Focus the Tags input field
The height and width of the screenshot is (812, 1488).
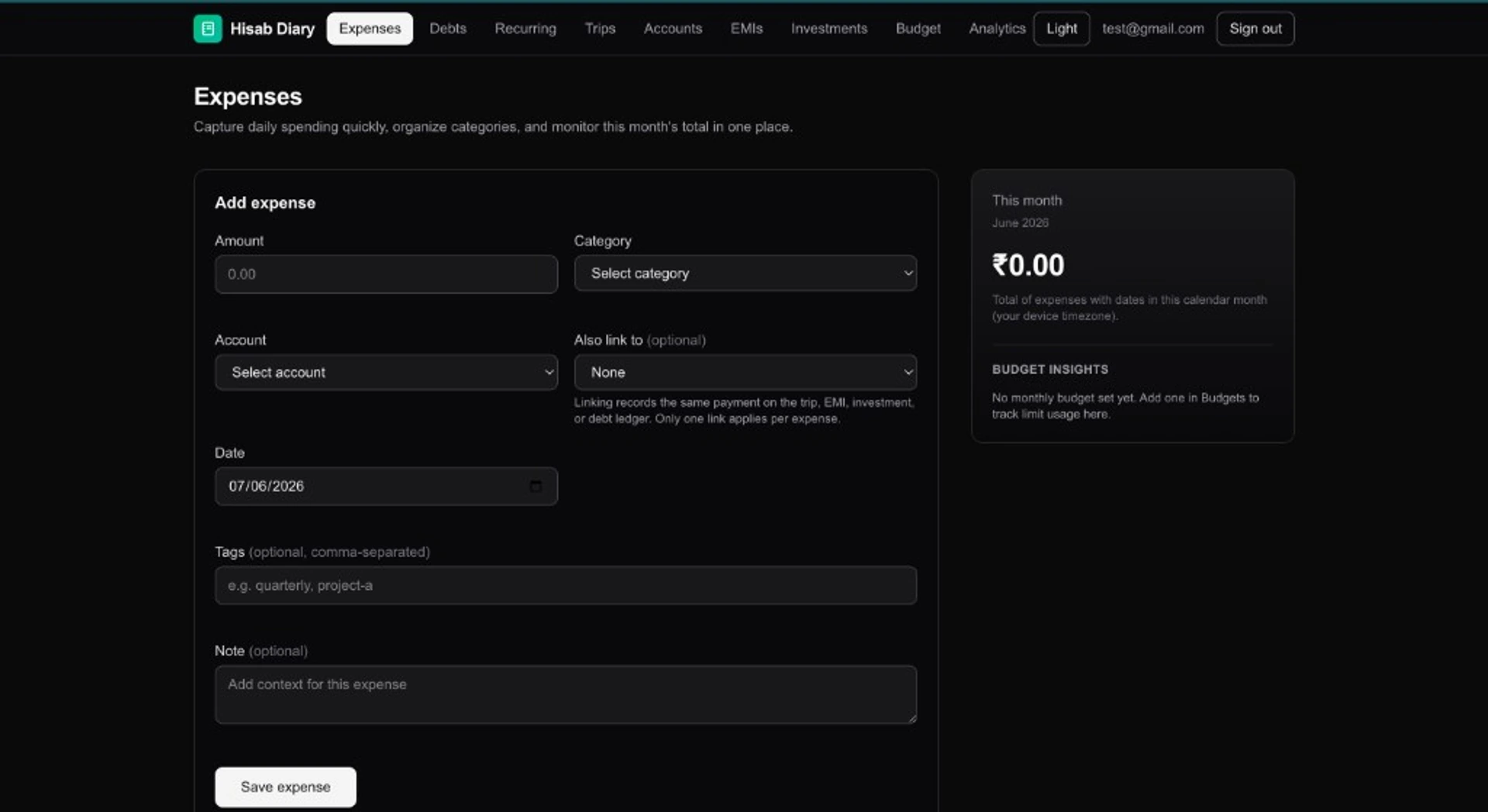[566, 586]
